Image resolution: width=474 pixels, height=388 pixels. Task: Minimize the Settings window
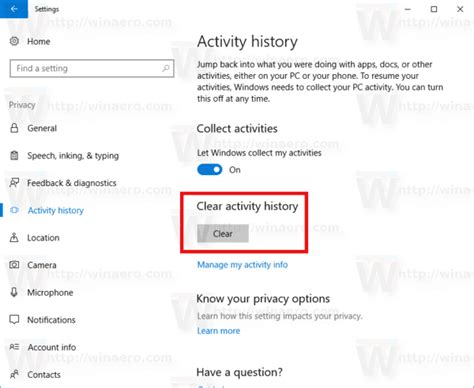pyautogui.click(x=407, y=9)
